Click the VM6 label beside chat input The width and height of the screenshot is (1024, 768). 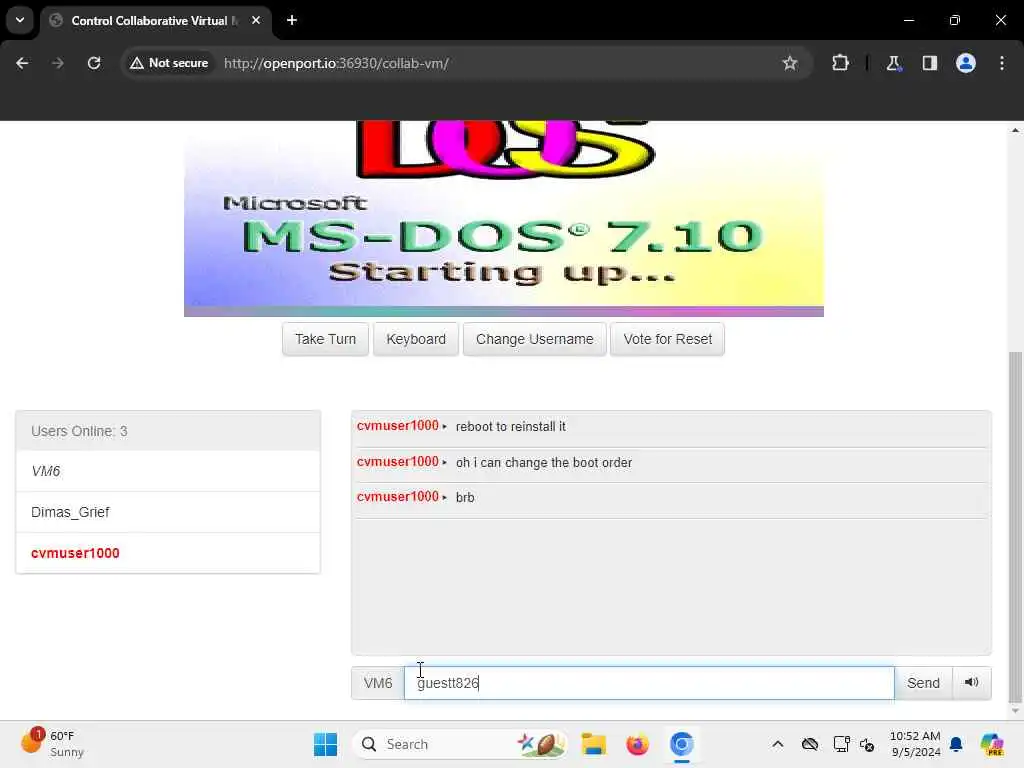[377, 683]
